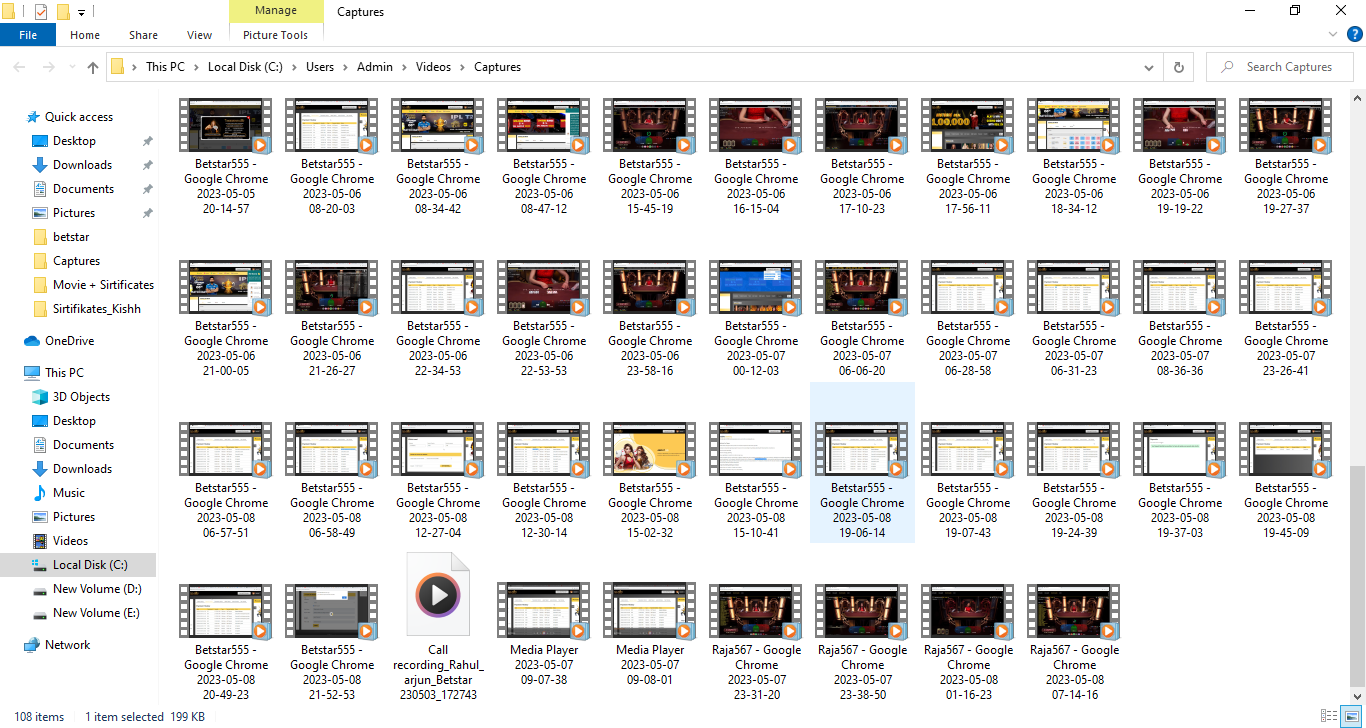Image resolution: width=1366 pixels, height=728 pixels.
Task: Click Videos in the address breadcrumb
Action: coord(433,67)
